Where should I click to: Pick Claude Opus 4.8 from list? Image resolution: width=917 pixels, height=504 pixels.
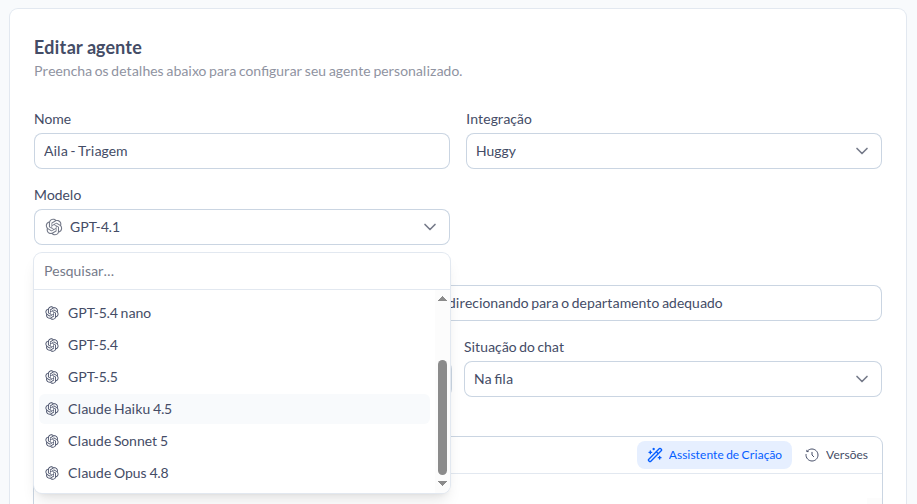pyautogui.click(x=235, y=473)
